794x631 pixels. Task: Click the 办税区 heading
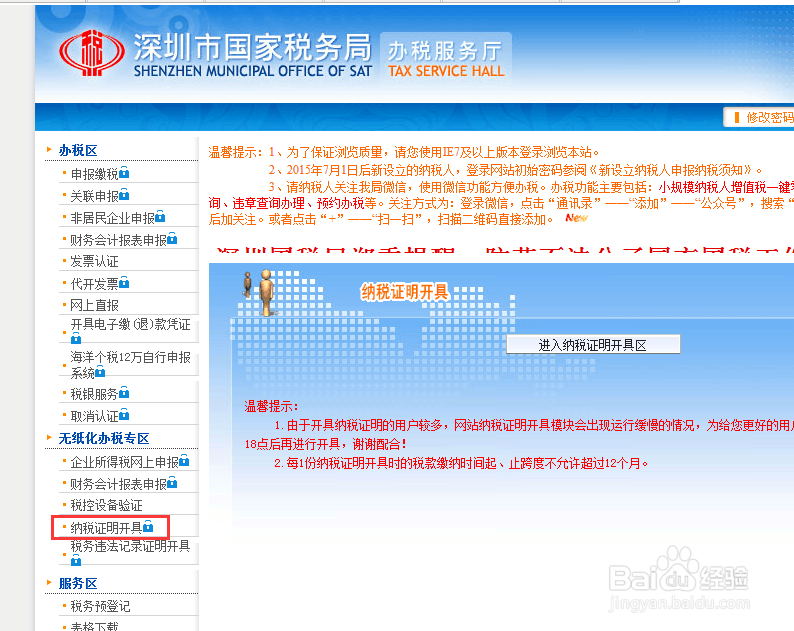[78, 150]
